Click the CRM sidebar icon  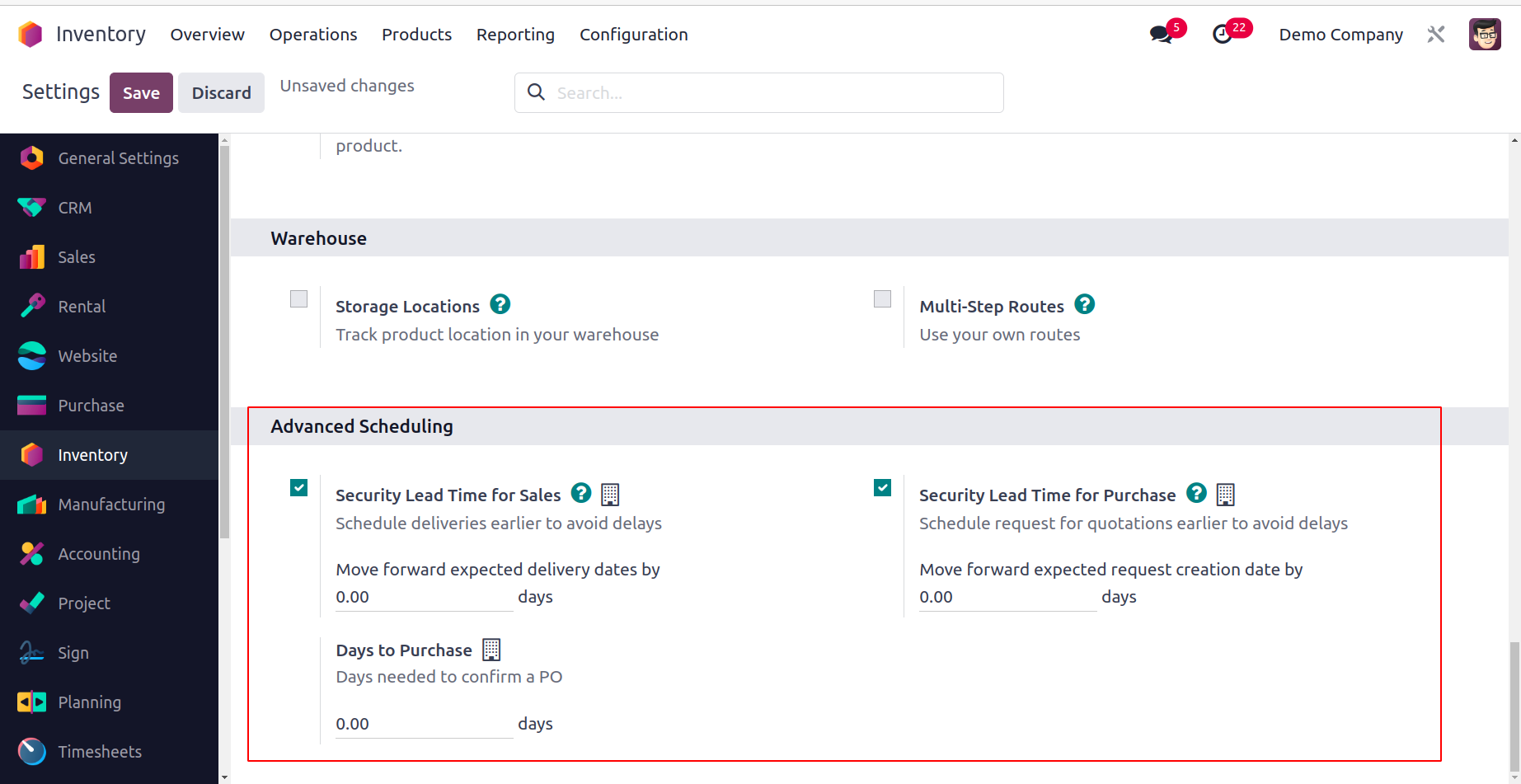point(31,208)
